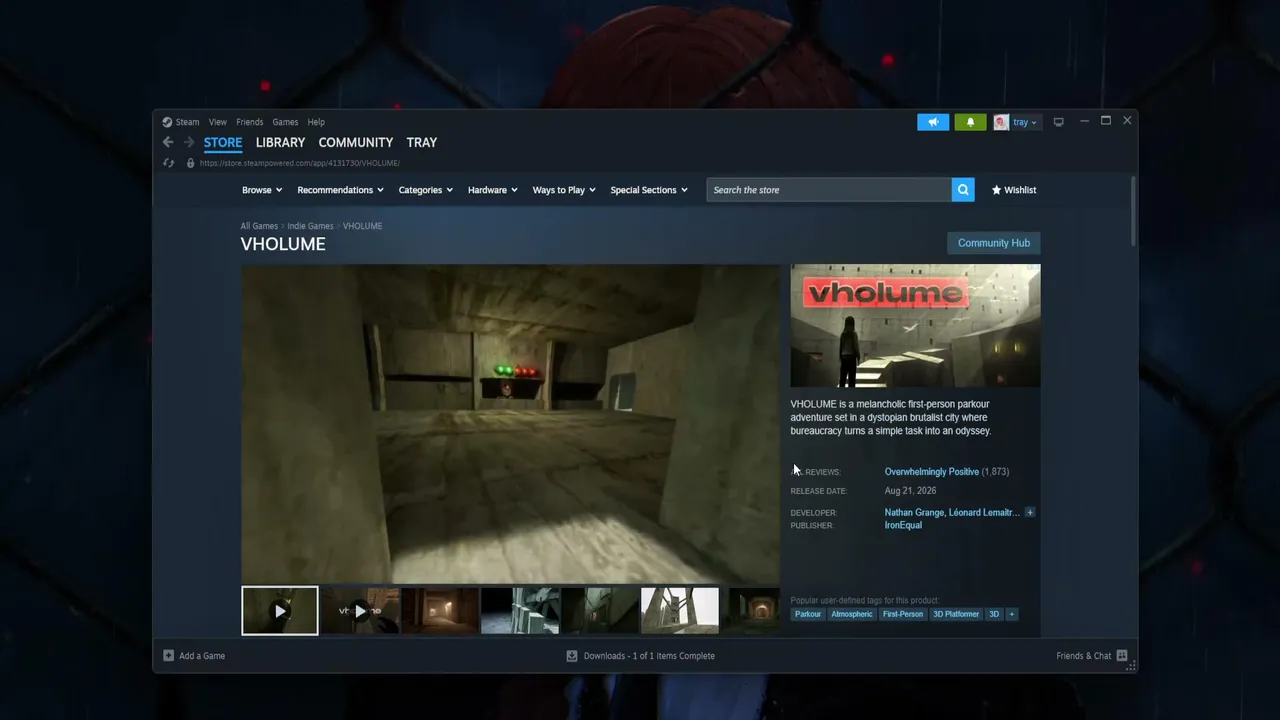Open the View menu
The height and width of the screenshot is (720, 1280).
click(218, 122)
